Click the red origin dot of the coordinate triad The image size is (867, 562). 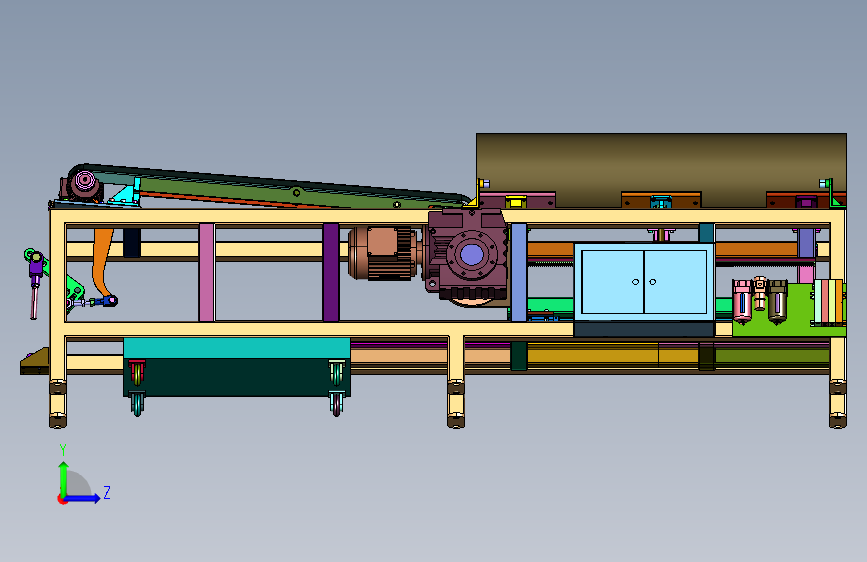[62, 499]
